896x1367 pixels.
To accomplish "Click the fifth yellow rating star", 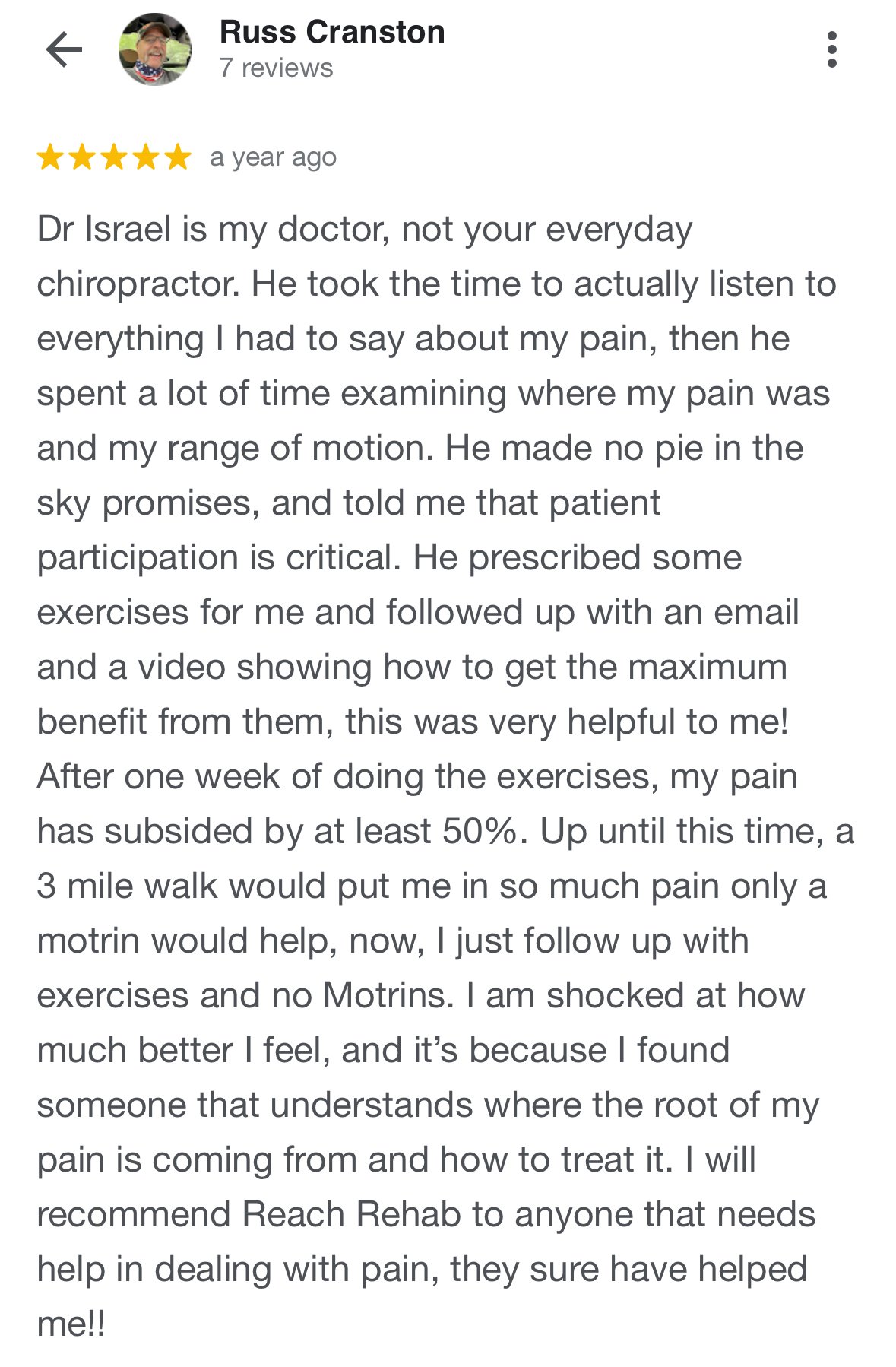I will tap(178, 157).
